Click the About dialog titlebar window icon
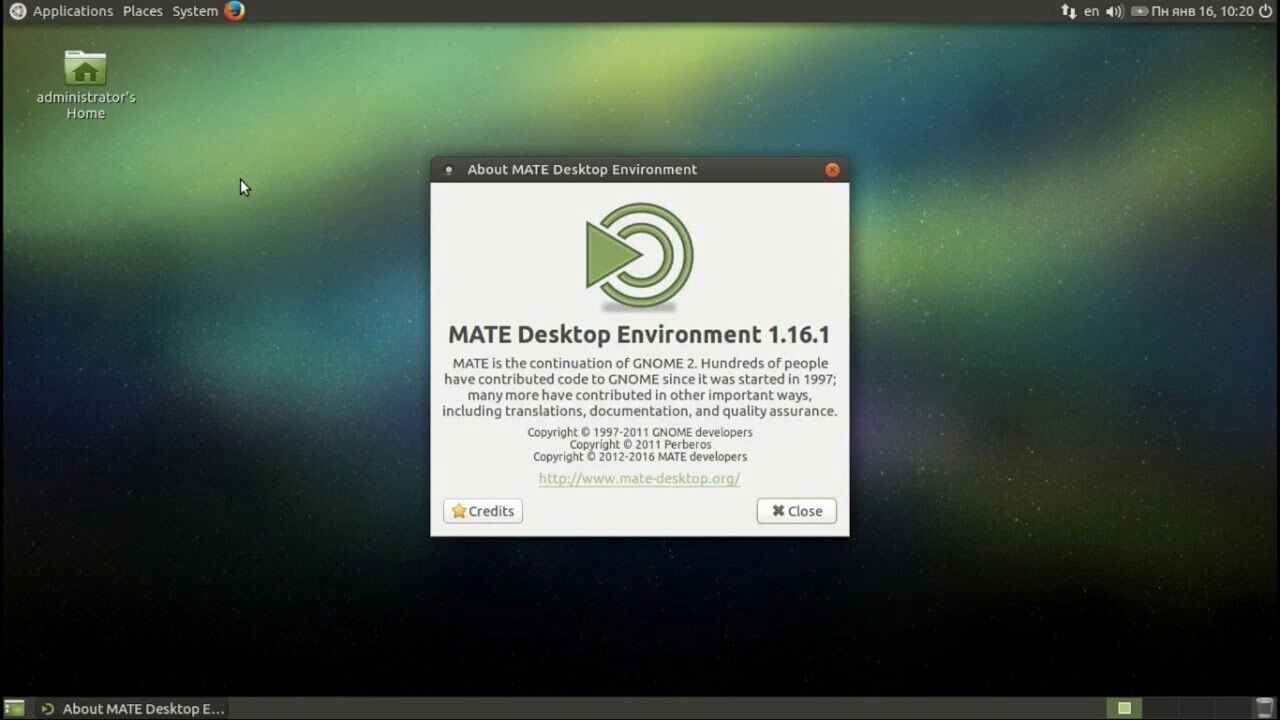The image size is (1280, 720). point(449,170)
